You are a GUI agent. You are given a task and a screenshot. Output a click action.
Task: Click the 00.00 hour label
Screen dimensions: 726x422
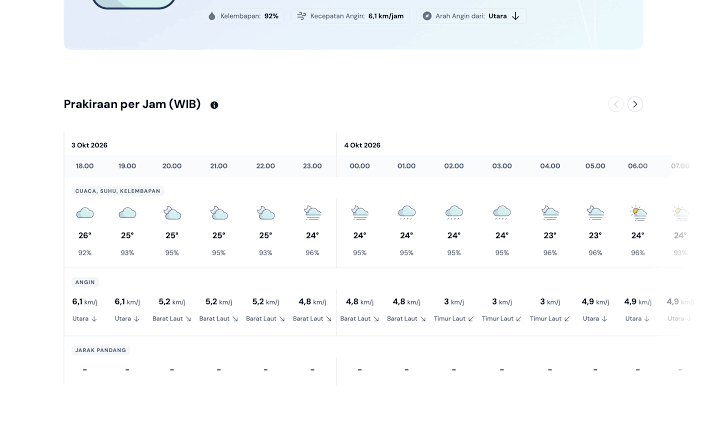click(x=360, y=166)
